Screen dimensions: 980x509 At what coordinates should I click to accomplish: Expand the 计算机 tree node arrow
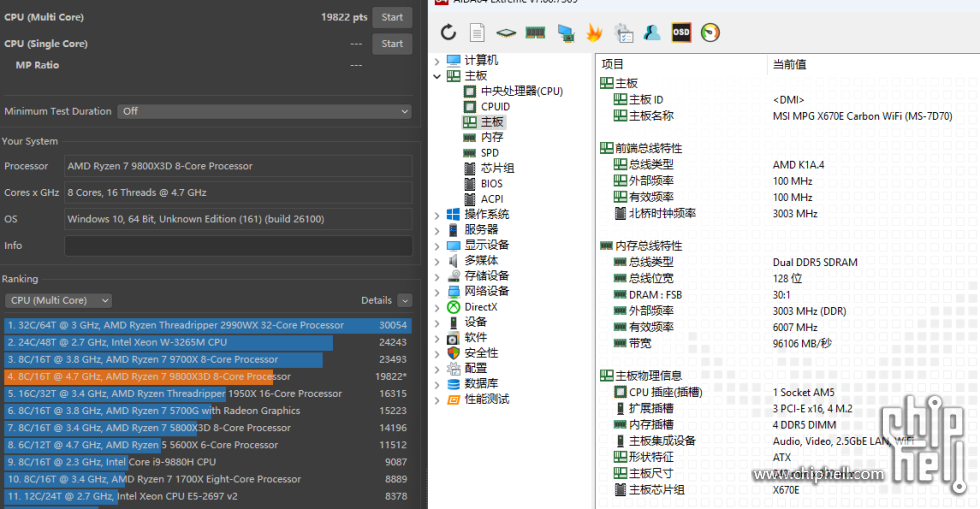pos(437,61)
